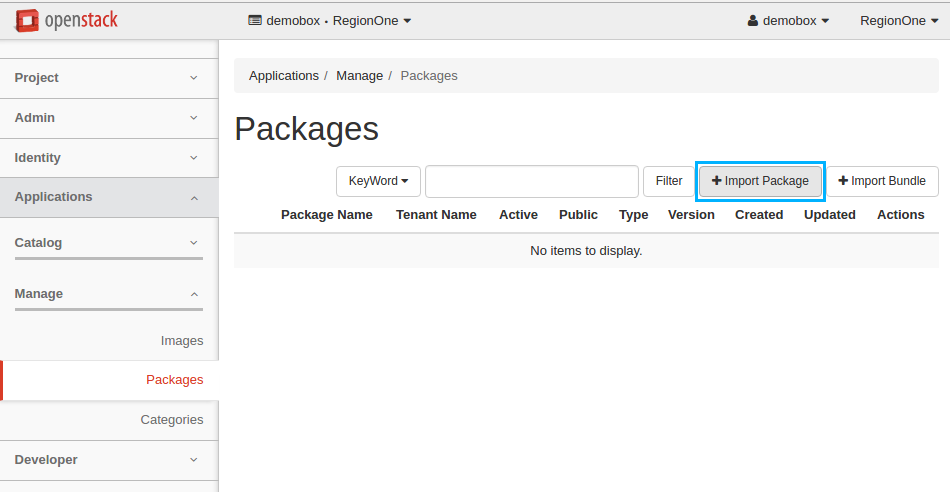The image size is (950, 492).
Task: Open the demobox RegionOne project dropdown
Action: tap(330, 20)
